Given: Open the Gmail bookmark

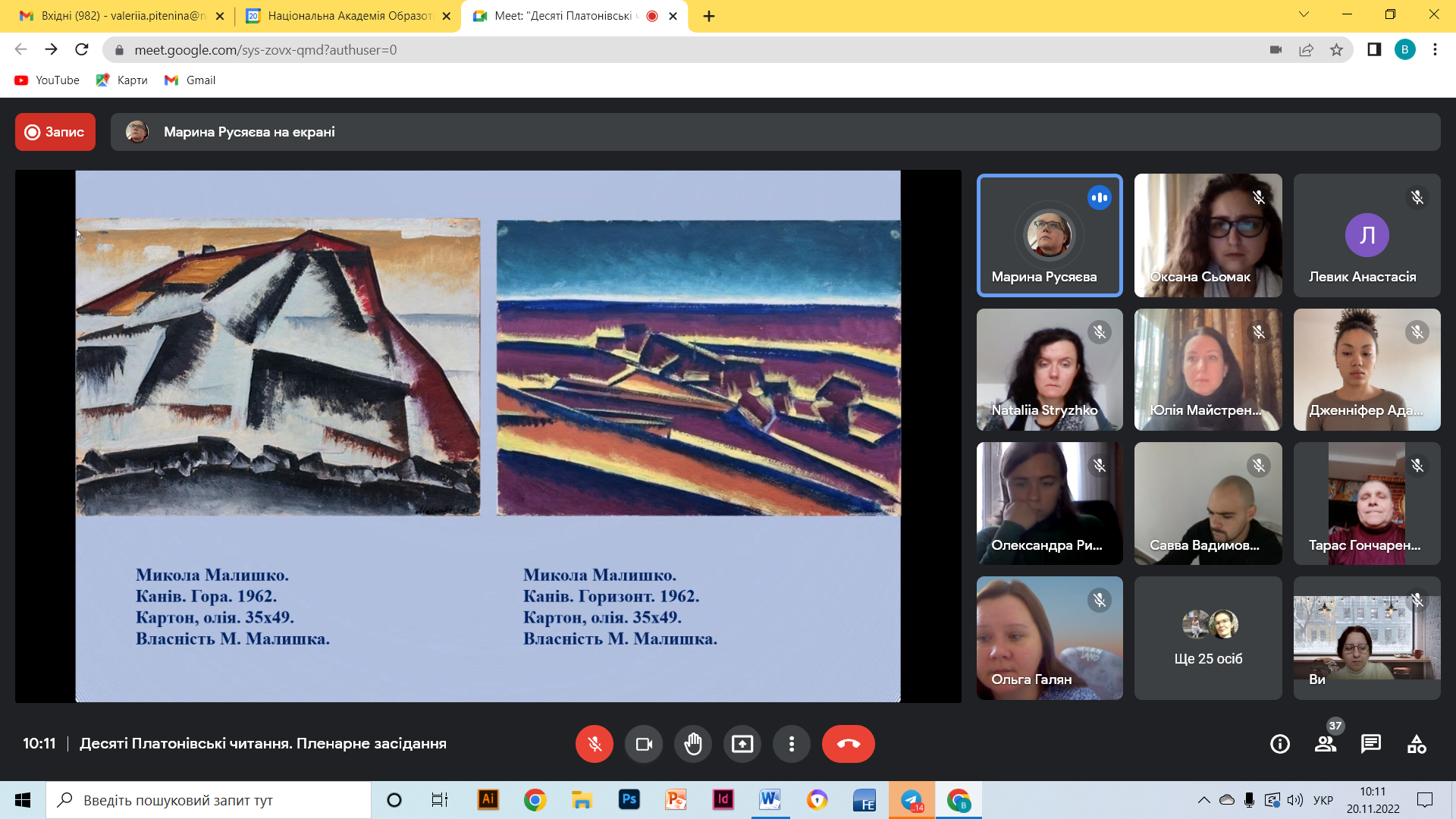Looking at the screenshot, I should coord(190,80).
